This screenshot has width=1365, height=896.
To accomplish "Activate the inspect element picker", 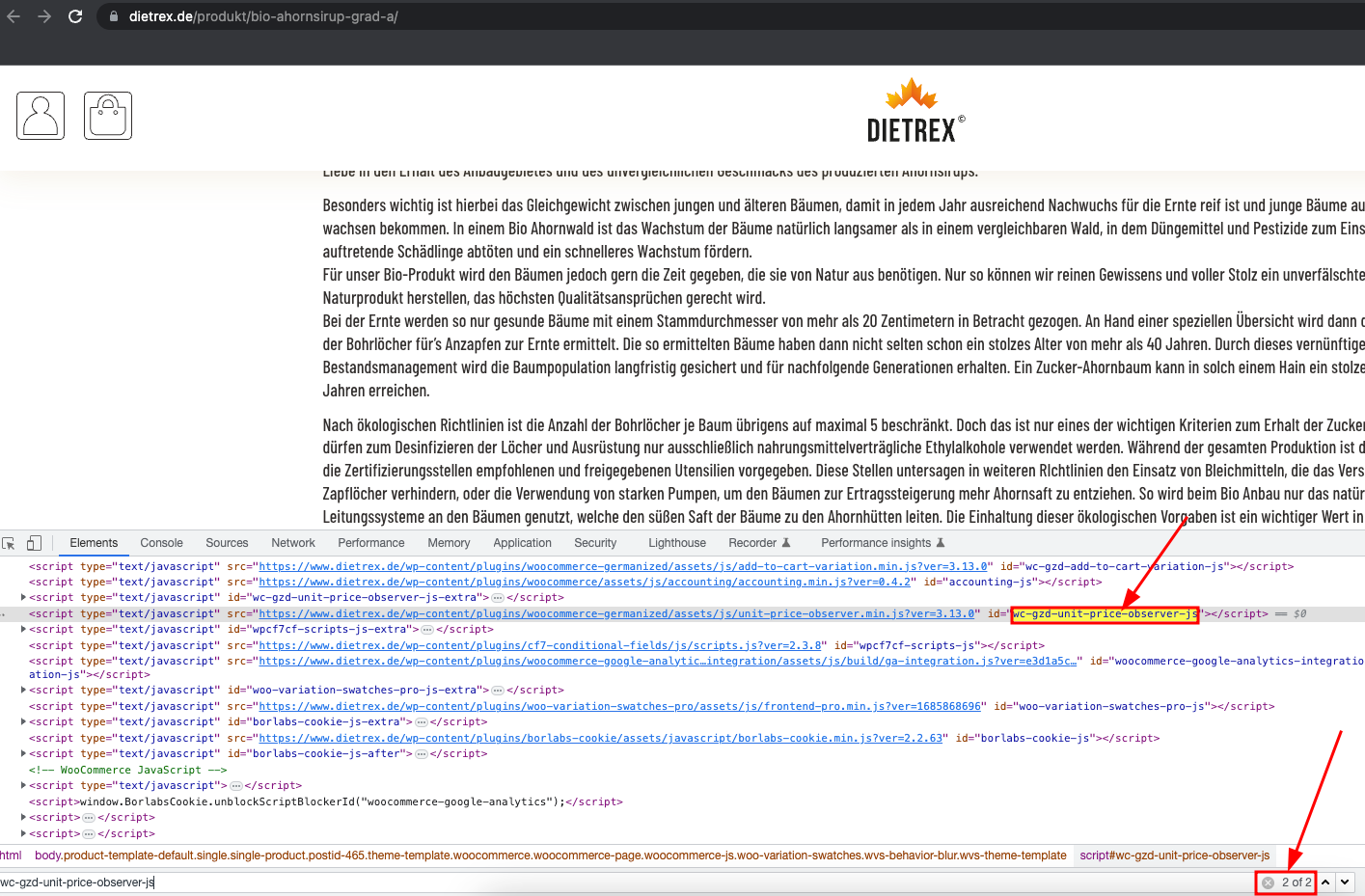I will click(x=9, y=543).
